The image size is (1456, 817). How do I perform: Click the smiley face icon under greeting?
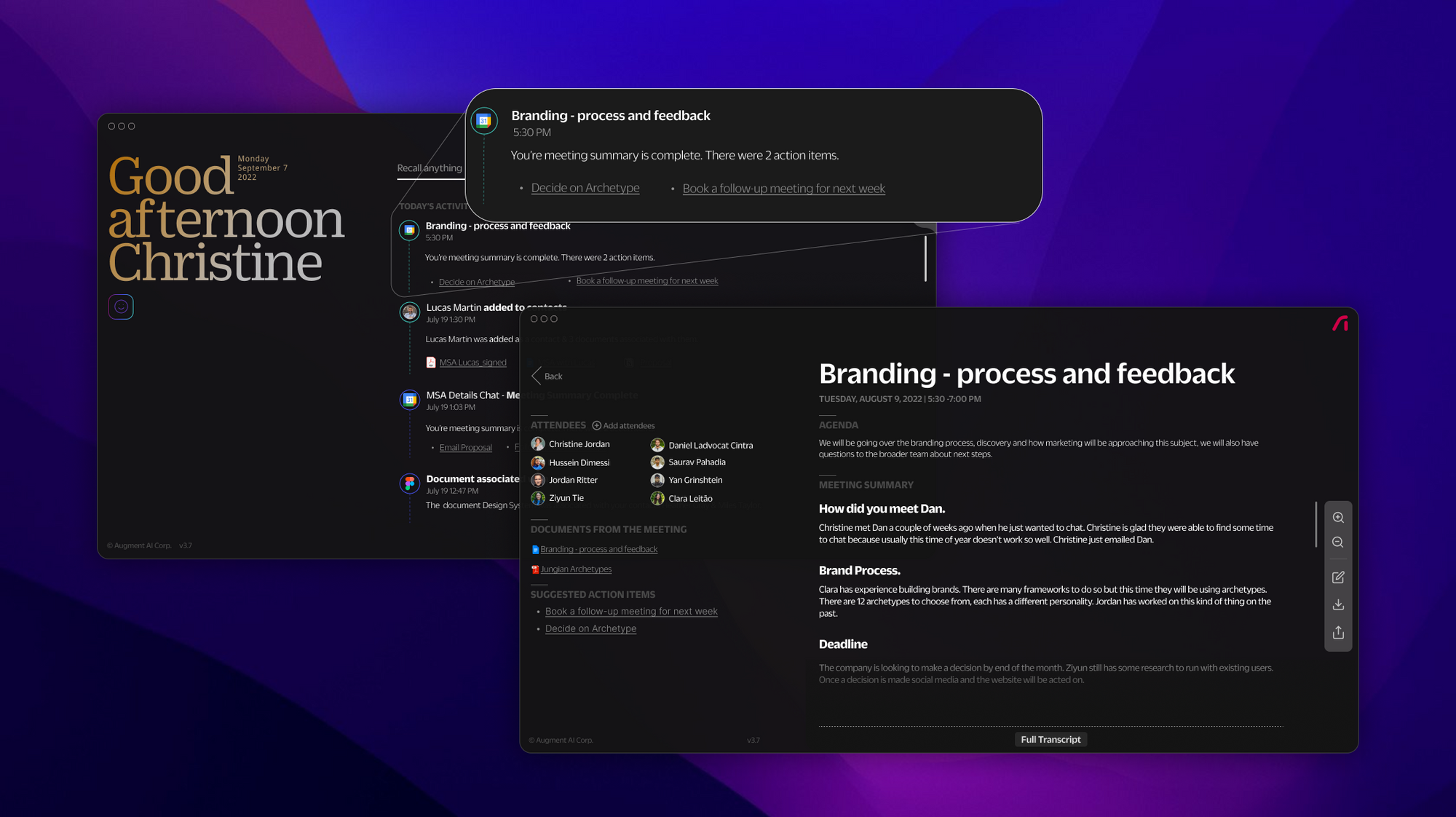click(121, 307)
